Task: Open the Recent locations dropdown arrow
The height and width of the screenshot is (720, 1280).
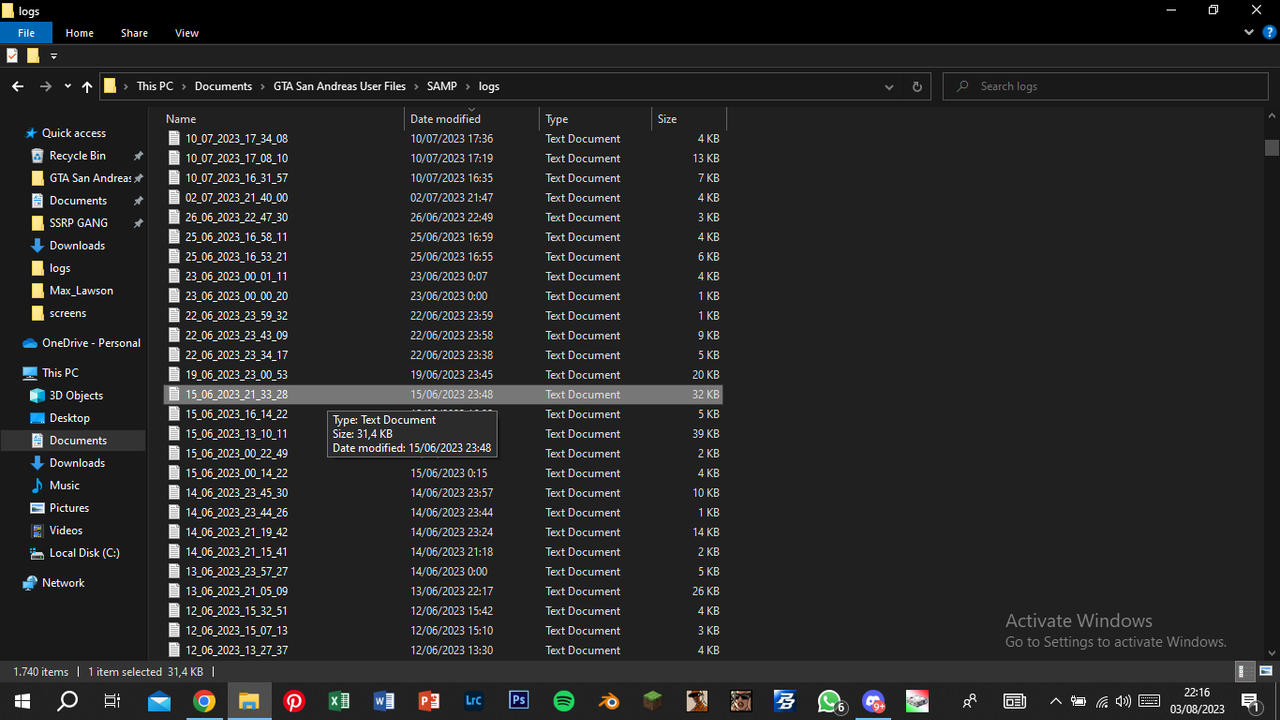Action: (x=67, y=87)
